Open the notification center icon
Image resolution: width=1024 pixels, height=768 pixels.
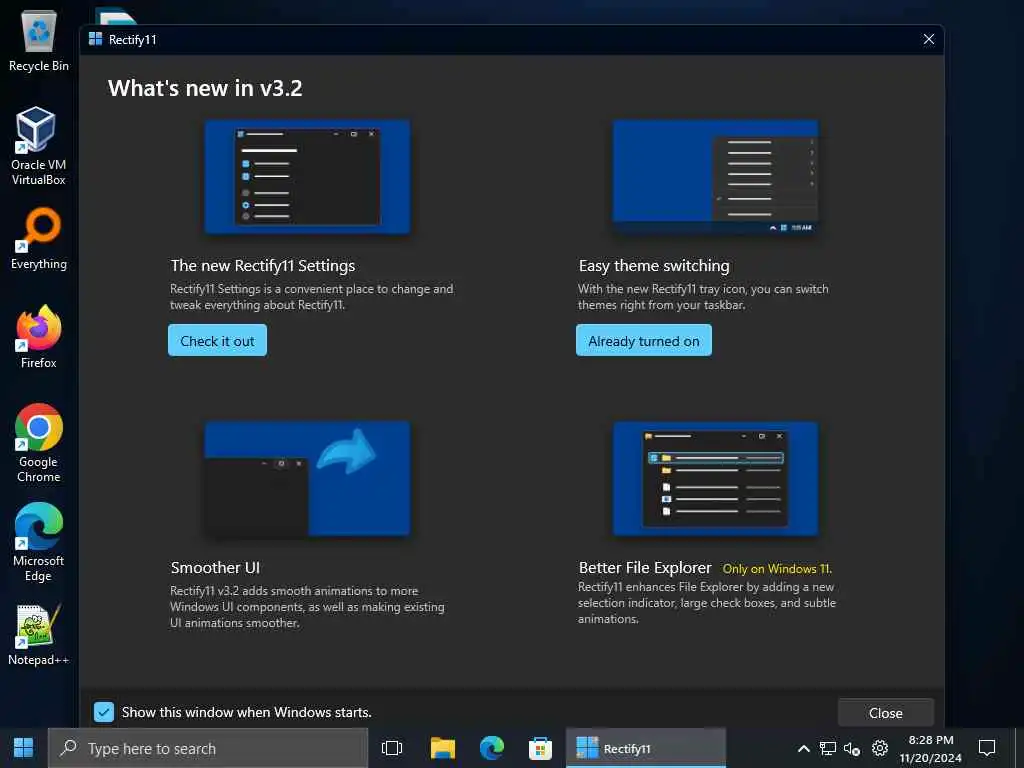point(987,748)
